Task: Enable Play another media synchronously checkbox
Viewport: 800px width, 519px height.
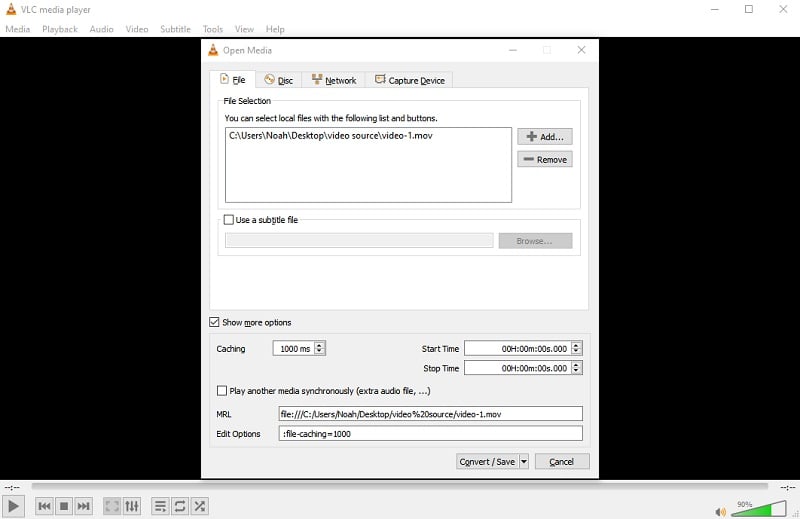Action: click(222, 391)
